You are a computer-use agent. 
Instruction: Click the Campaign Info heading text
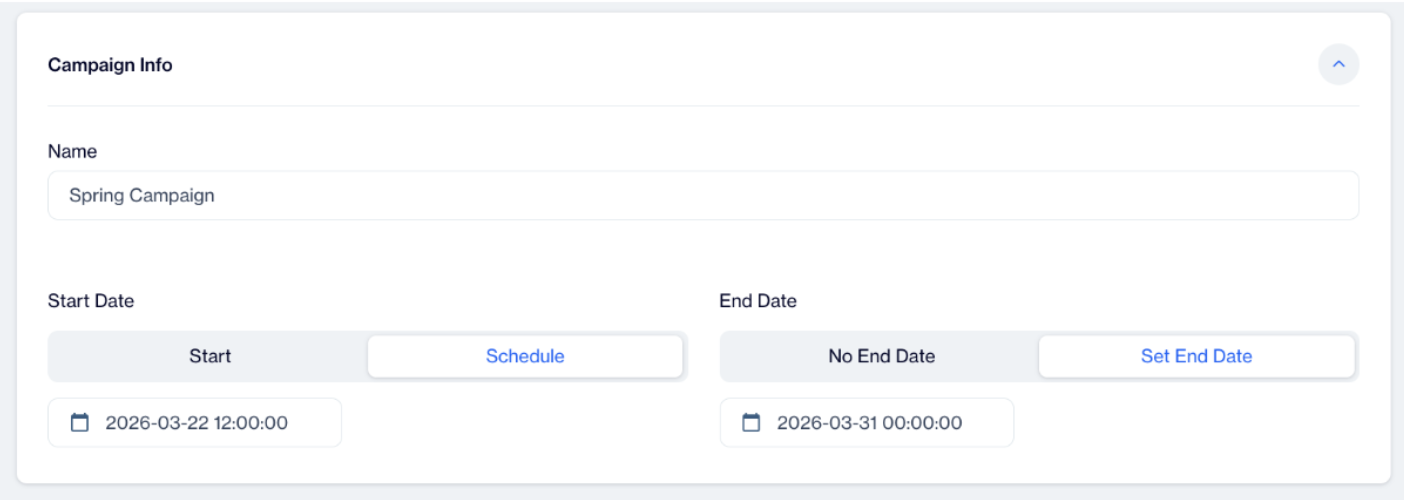[110, 65]
